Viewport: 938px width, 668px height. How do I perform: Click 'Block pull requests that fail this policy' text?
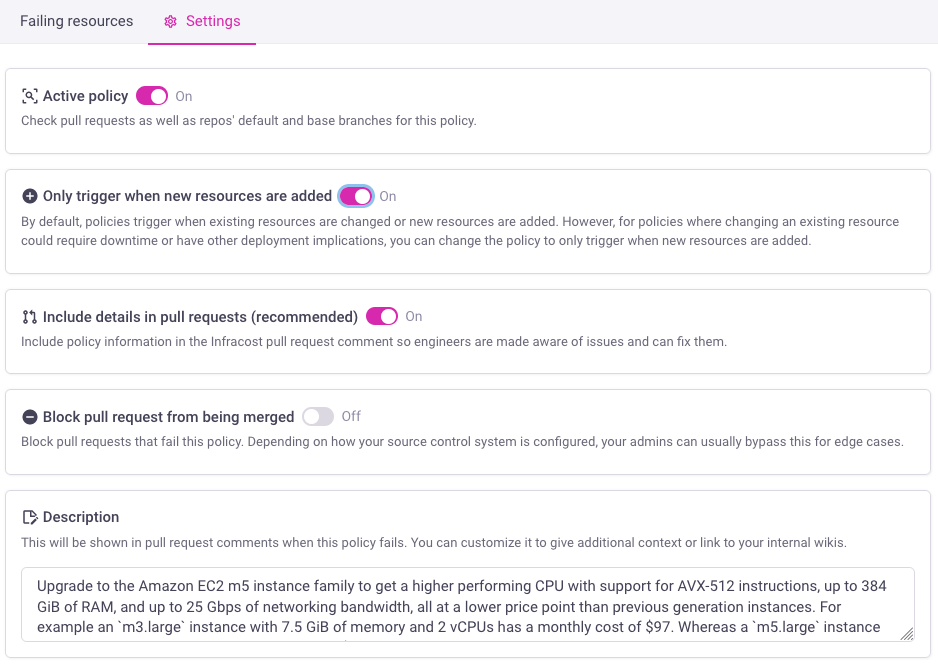coord(462,442)
